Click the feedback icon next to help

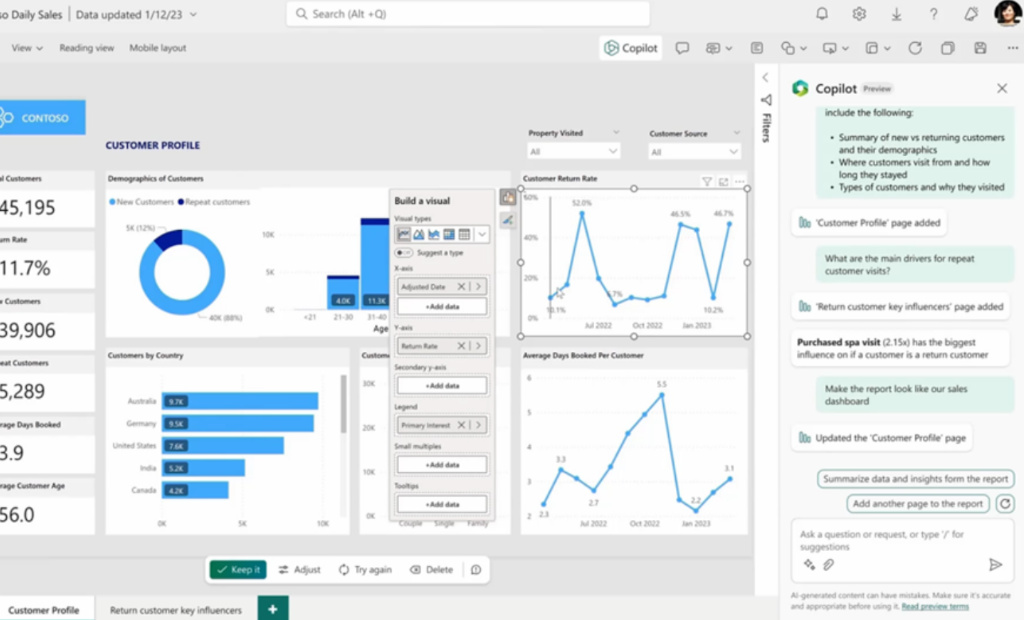[971, 14]
